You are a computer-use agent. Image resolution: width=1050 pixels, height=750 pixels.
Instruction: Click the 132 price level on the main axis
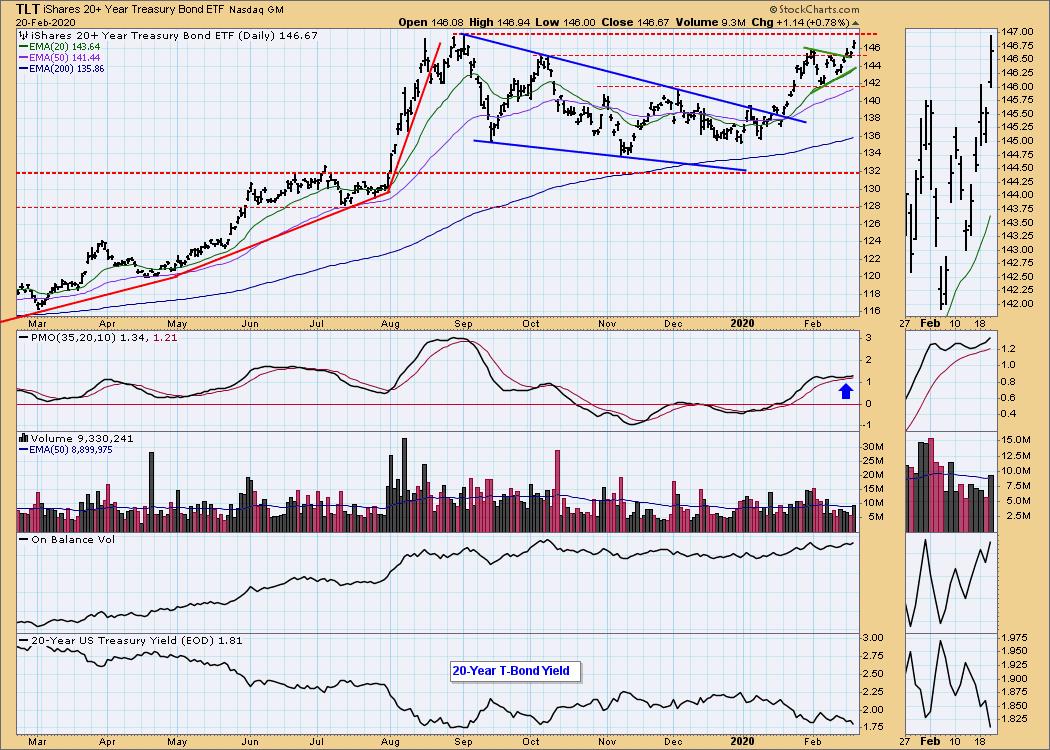click(x=870, y=171)
